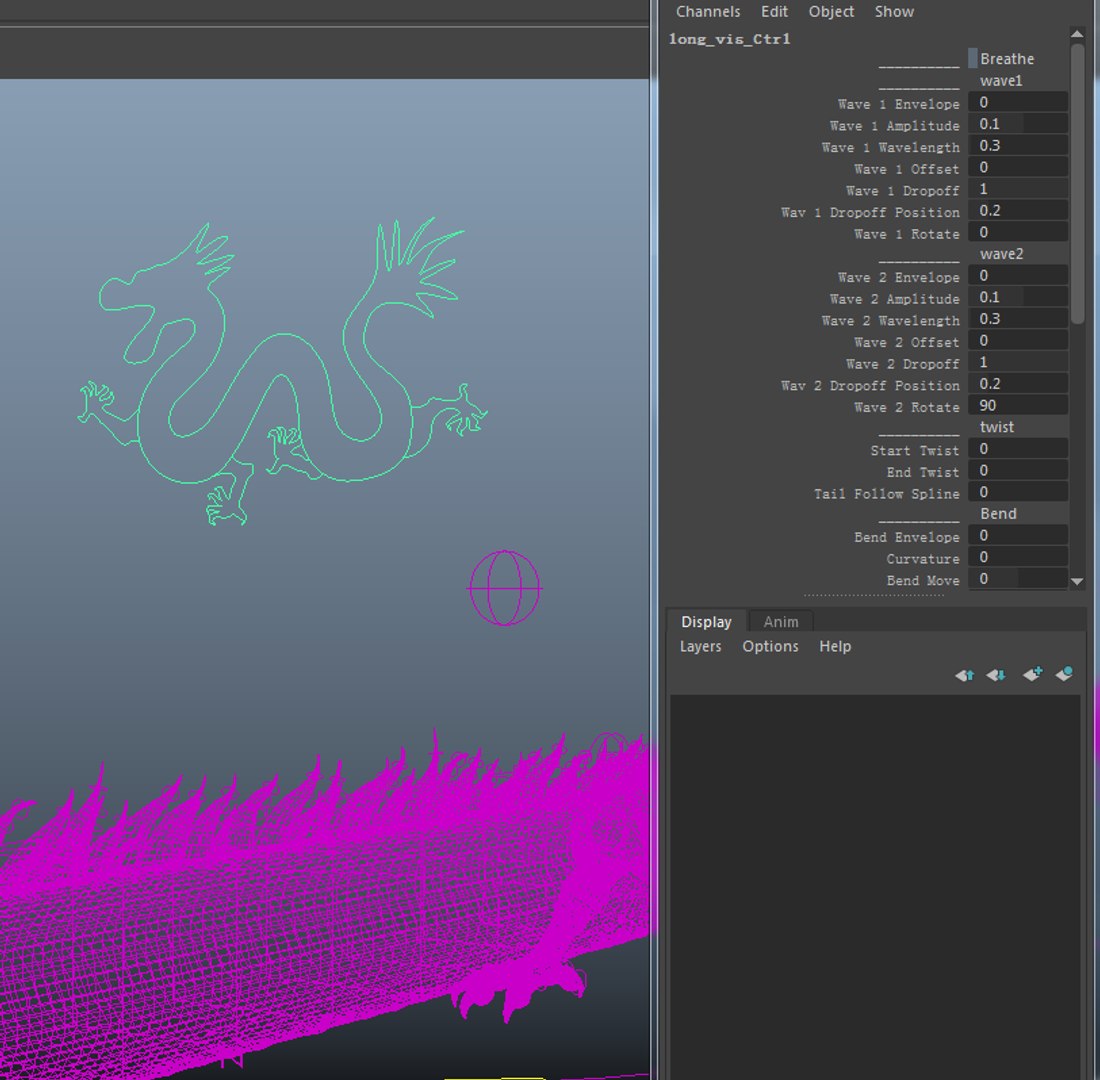Click the Wave 2 Envelope value field
1100x1080 pixels.
tap(1018, 276)
